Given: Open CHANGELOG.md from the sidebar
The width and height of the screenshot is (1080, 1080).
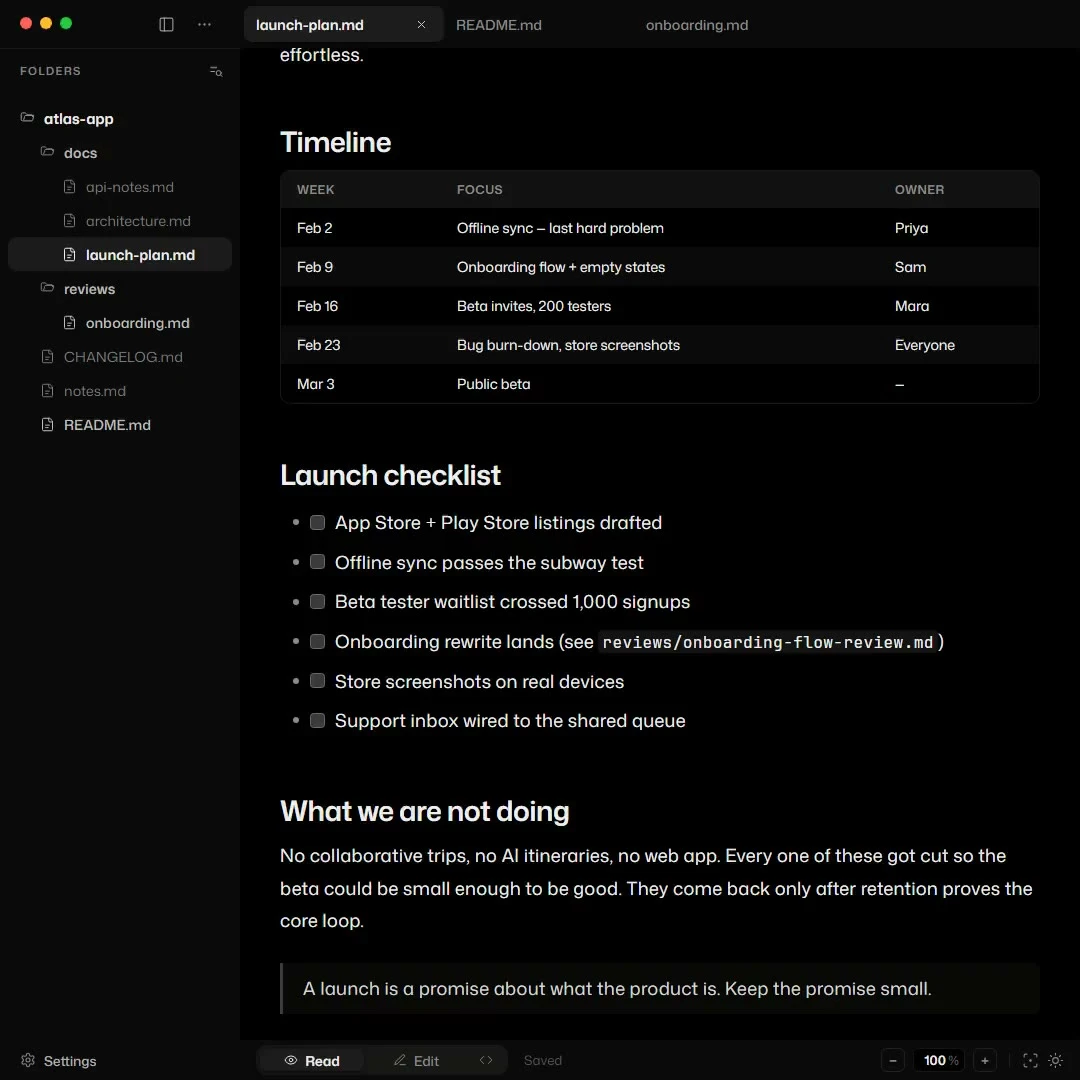Looking at the screenshot, I should click(123, 357).
